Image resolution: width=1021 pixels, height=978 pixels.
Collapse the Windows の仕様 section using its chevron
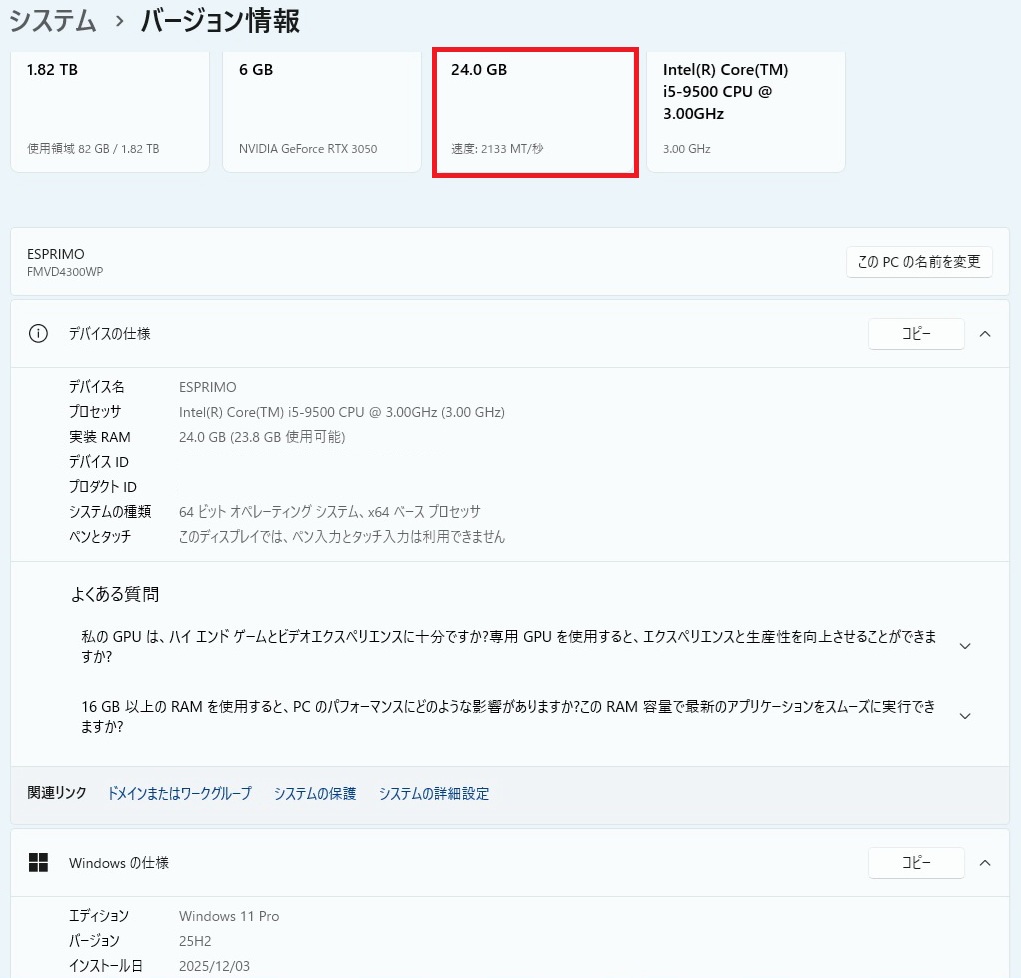[x=985, y=862]
